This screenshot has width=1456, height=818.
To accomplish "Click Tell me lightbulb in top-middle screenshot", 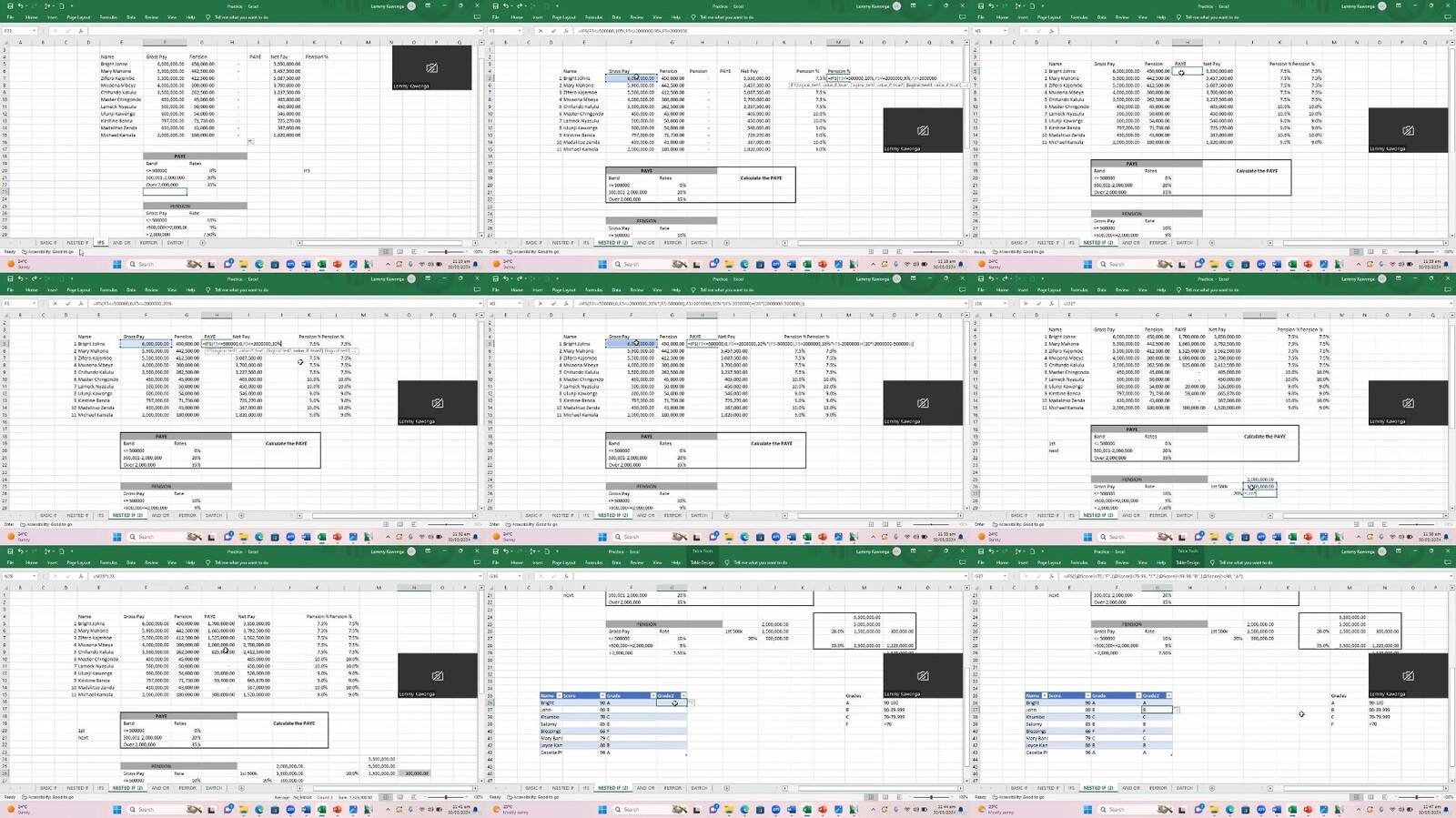I will tap(693, 17).
